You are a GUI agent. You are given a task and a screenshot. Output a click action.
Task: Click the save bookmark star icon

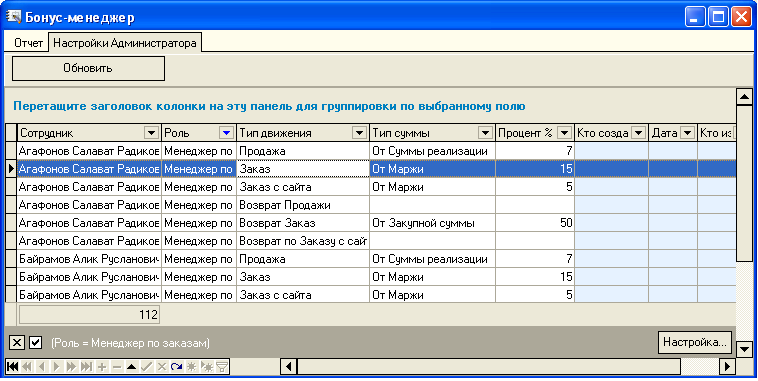pos(192,366)
